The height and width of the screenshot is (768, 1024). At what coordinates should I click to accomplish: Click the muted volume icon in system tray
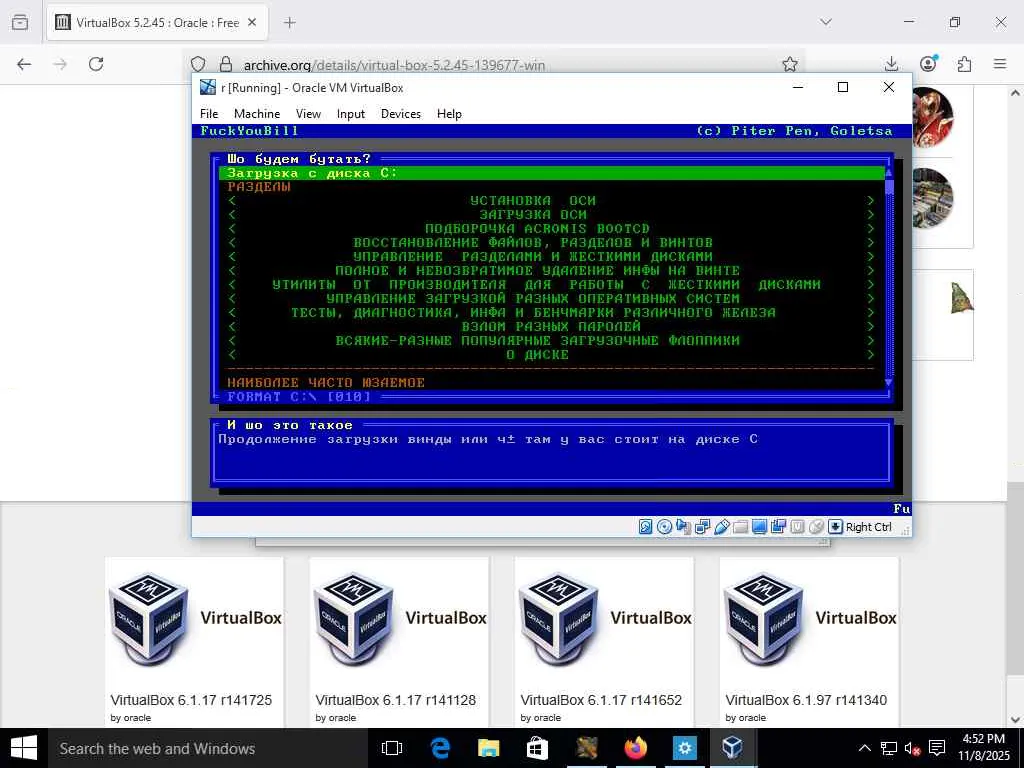(912, 748)
